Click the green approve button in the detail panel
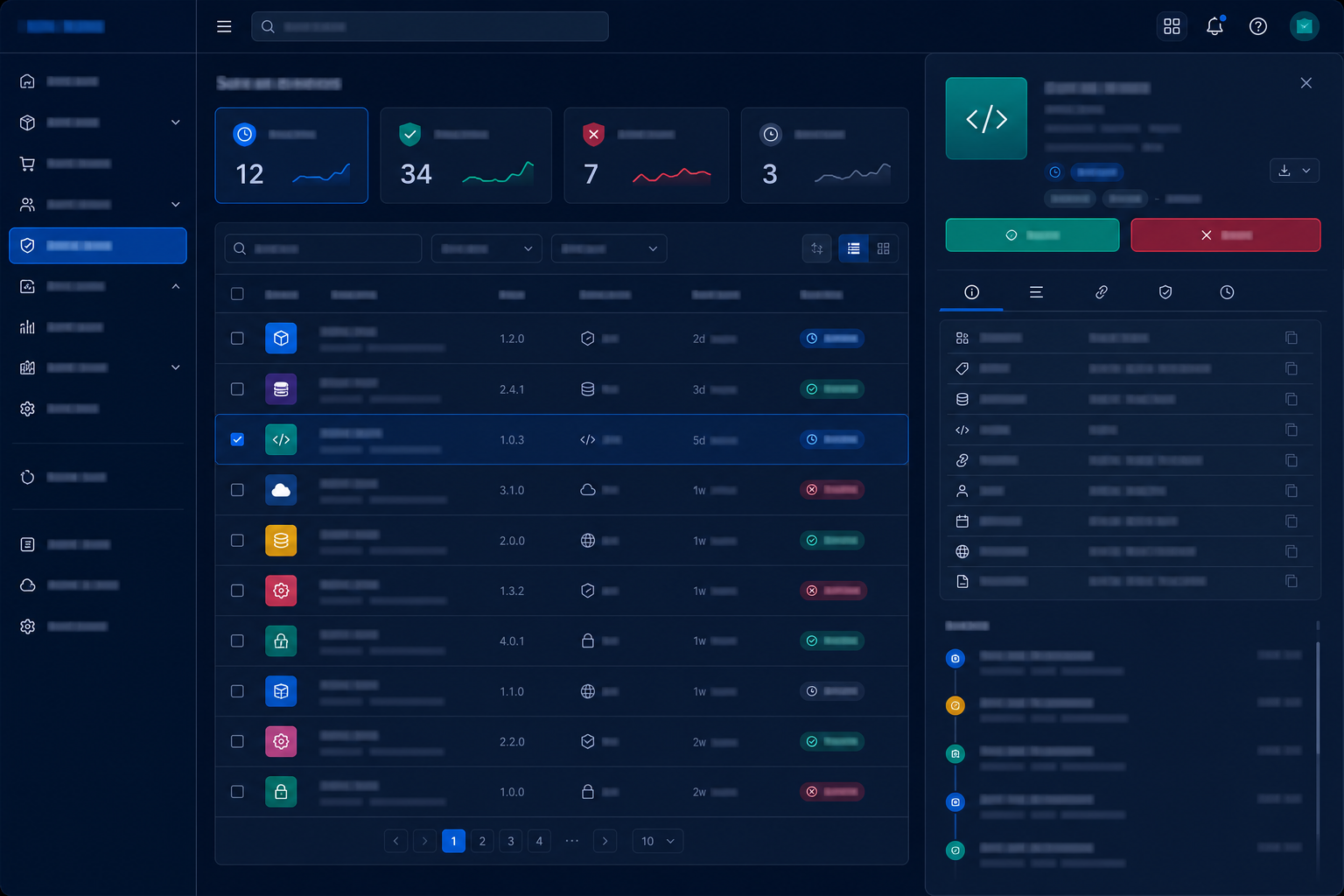1344x896 pixels. (x=1032, y=234)
